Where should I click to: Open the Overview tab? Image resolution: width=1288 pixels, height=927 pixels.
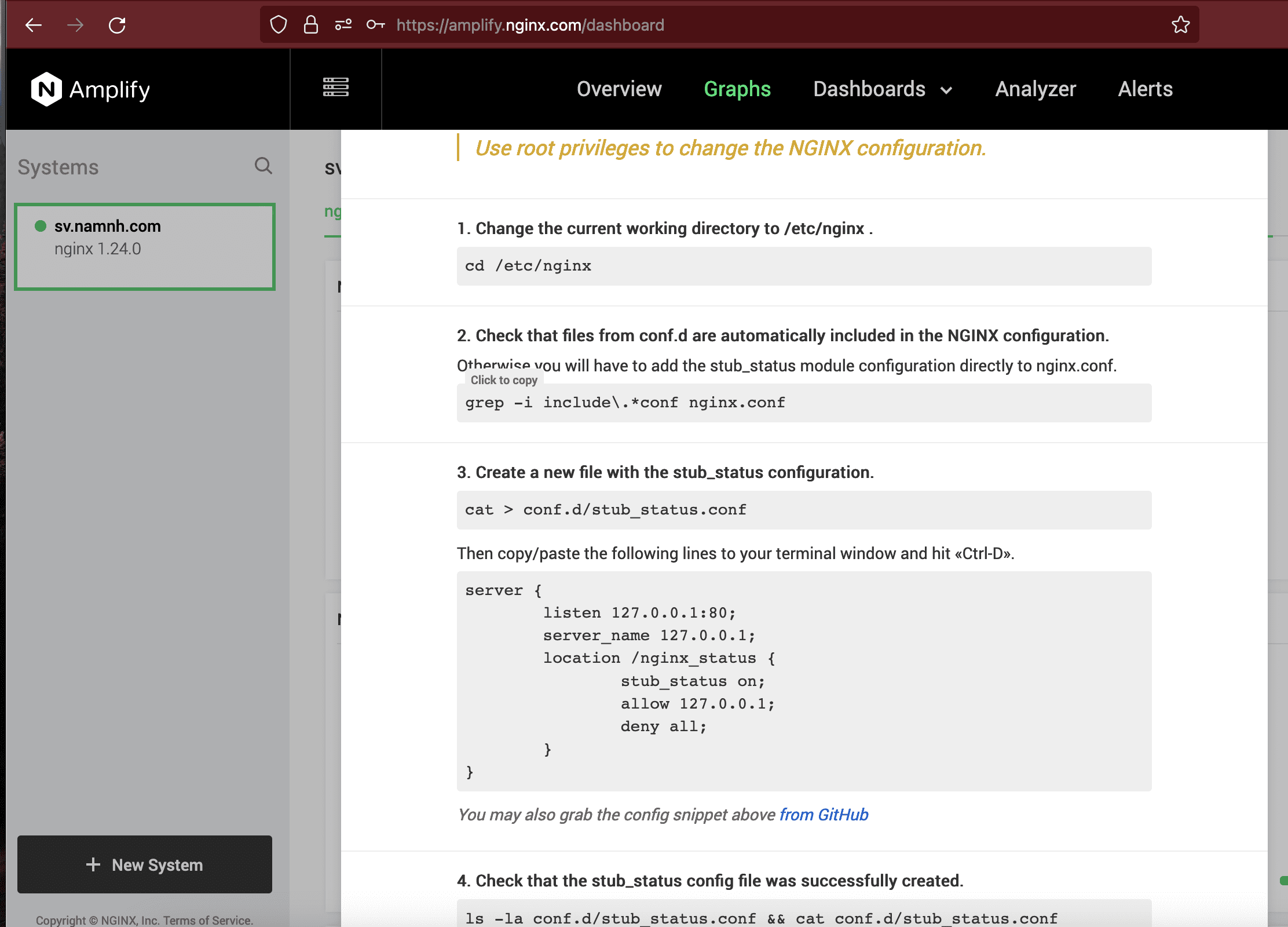tap(619, 89)
